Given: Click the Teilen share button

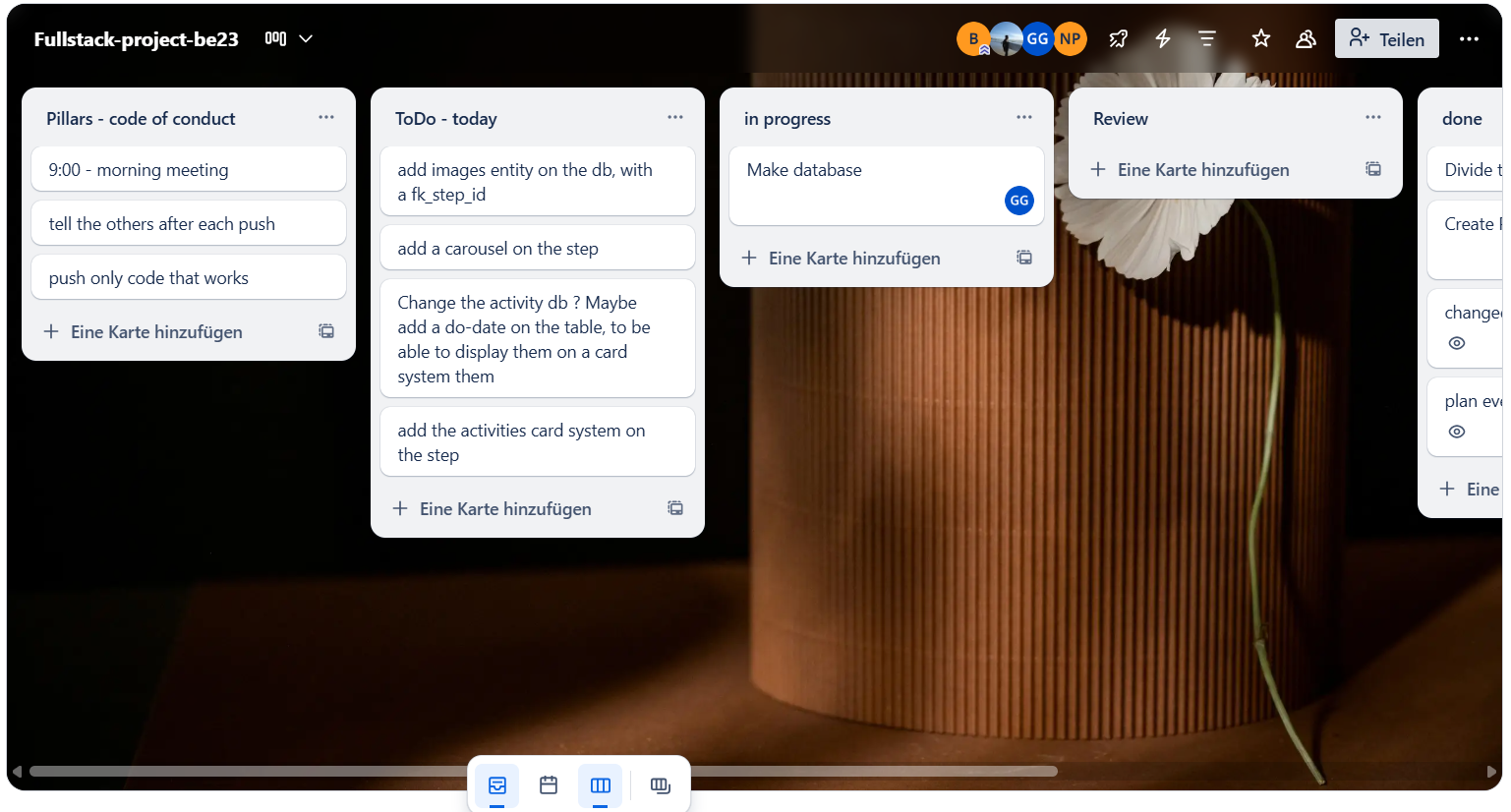Looking at the screenshot, I should (1386, 39).
